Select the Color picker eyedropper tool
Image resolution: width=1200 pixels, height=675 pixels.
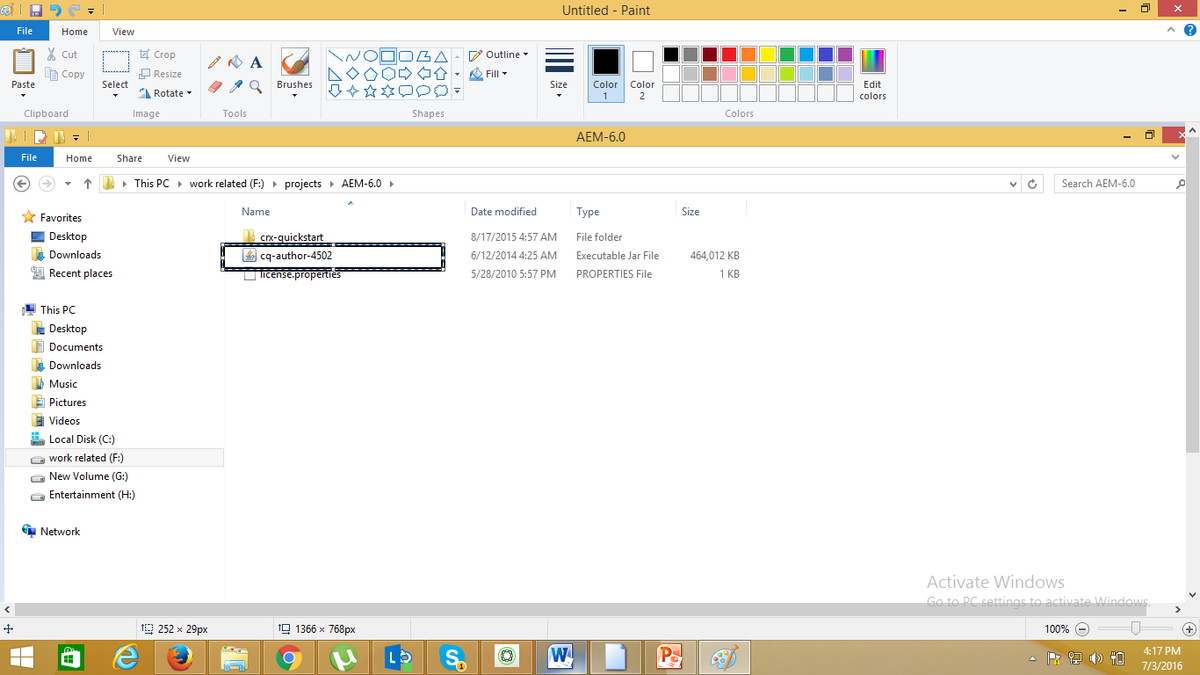(x=235, y=86)
